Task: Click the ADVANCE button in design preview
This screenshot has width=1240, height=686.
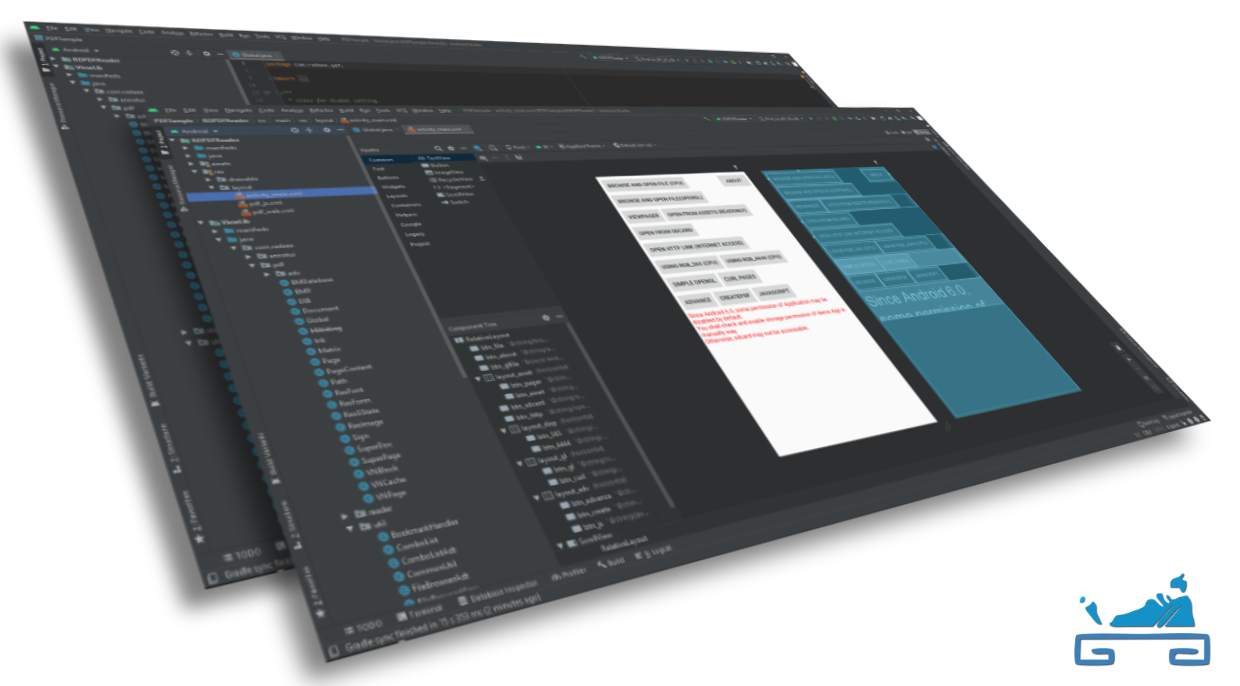Action: (x=698, y=301)
